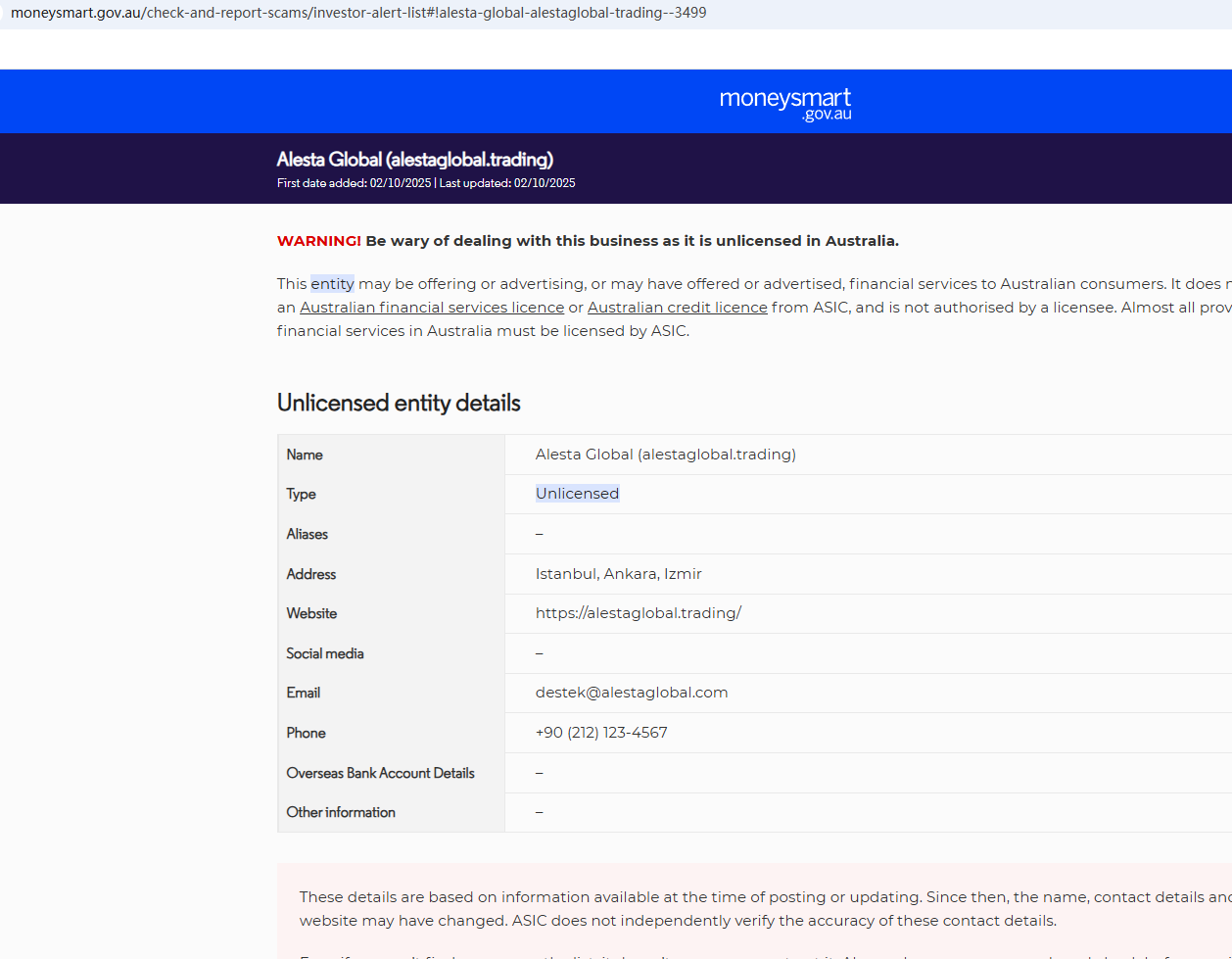Screen dimensions: 1232x959
Task: Click the Email row label
Action: pyautogui.click(x=304, y=693)
